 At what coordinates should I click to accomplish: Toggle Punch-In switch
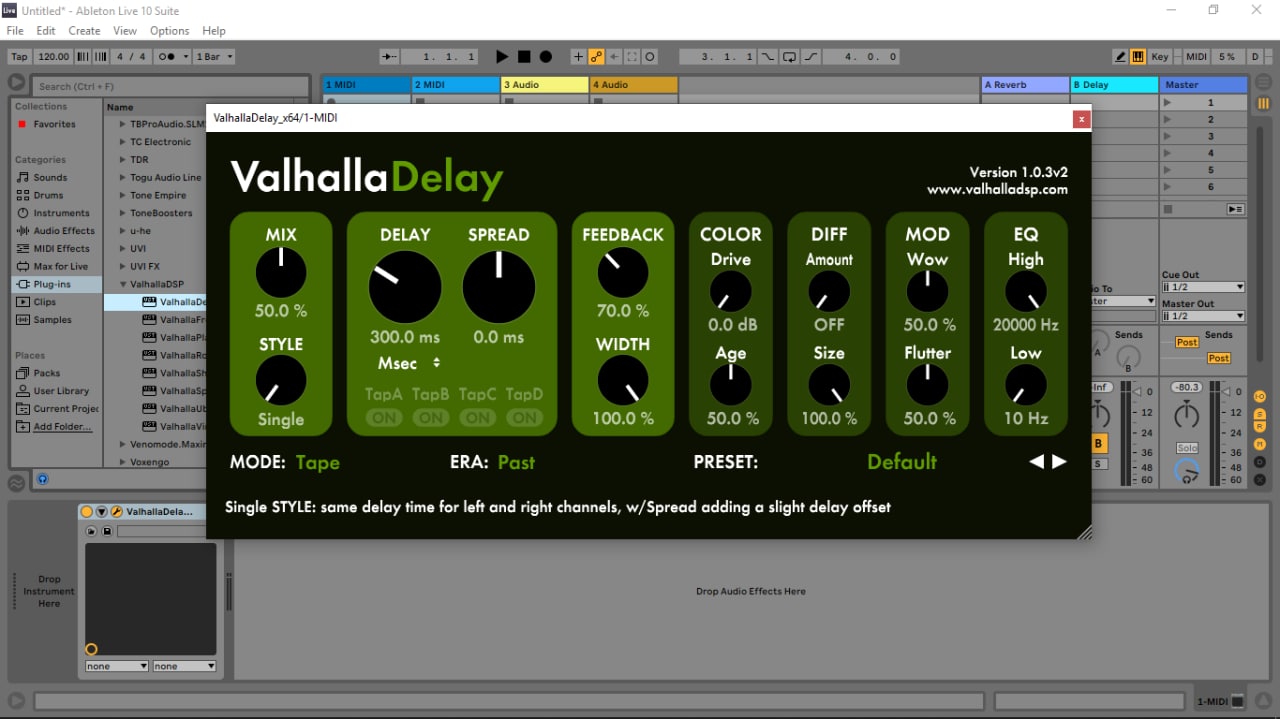point(768,57)
